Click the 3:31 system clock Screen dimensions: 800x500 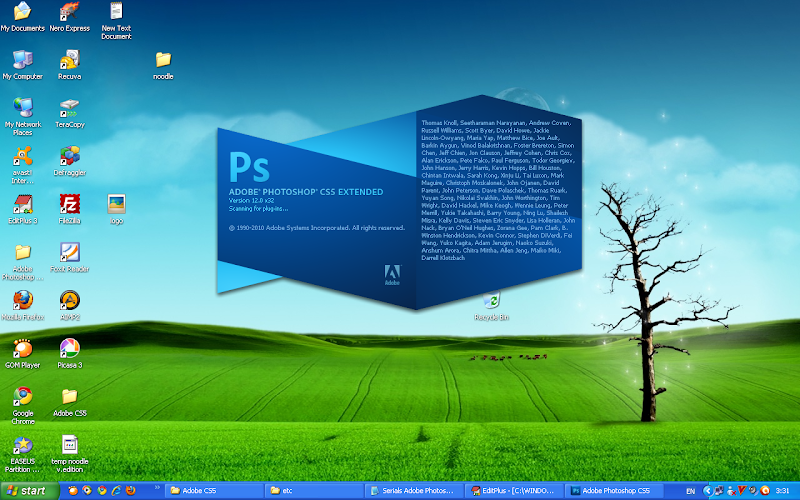(x=782, y=491)
